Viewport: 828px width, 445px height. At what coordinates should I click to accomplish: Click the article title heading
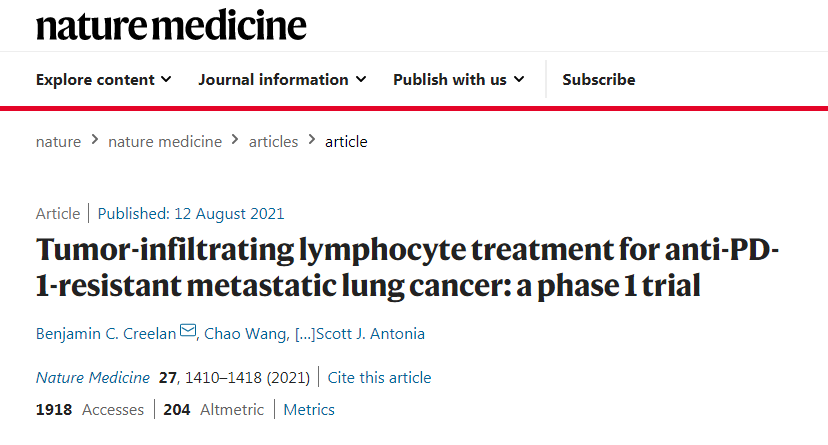407,268
